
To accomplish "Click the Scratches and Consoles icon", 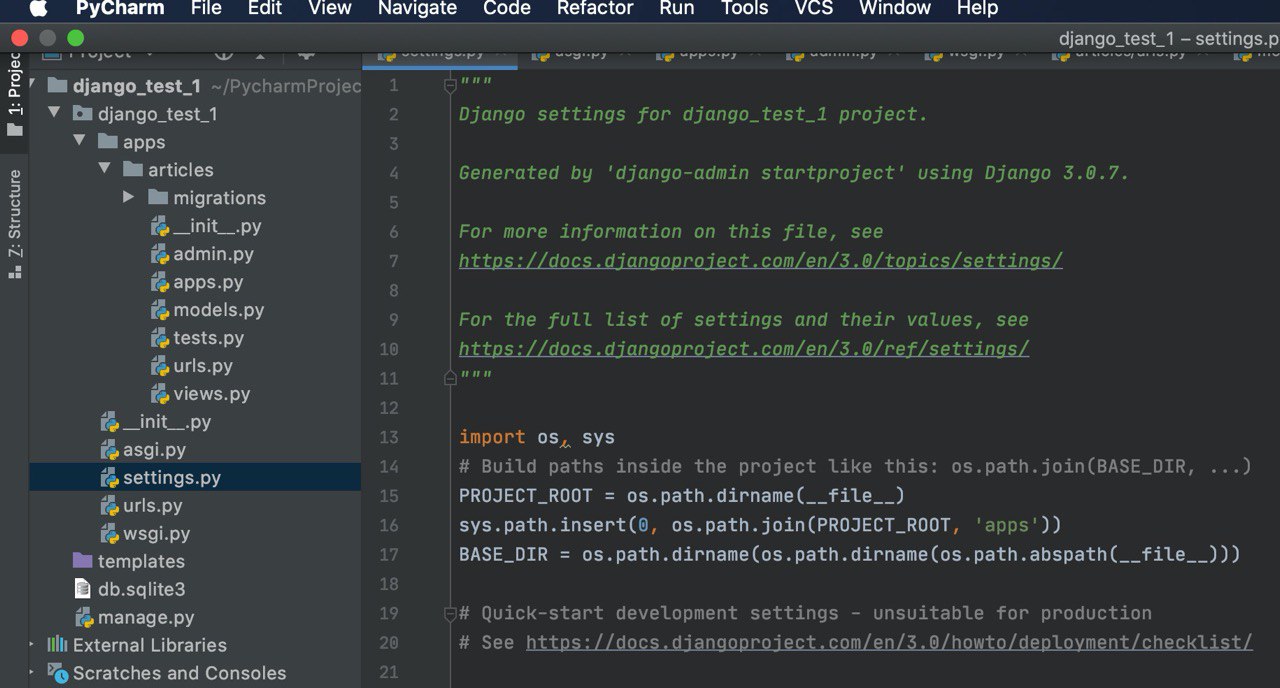I will (58, 673).
